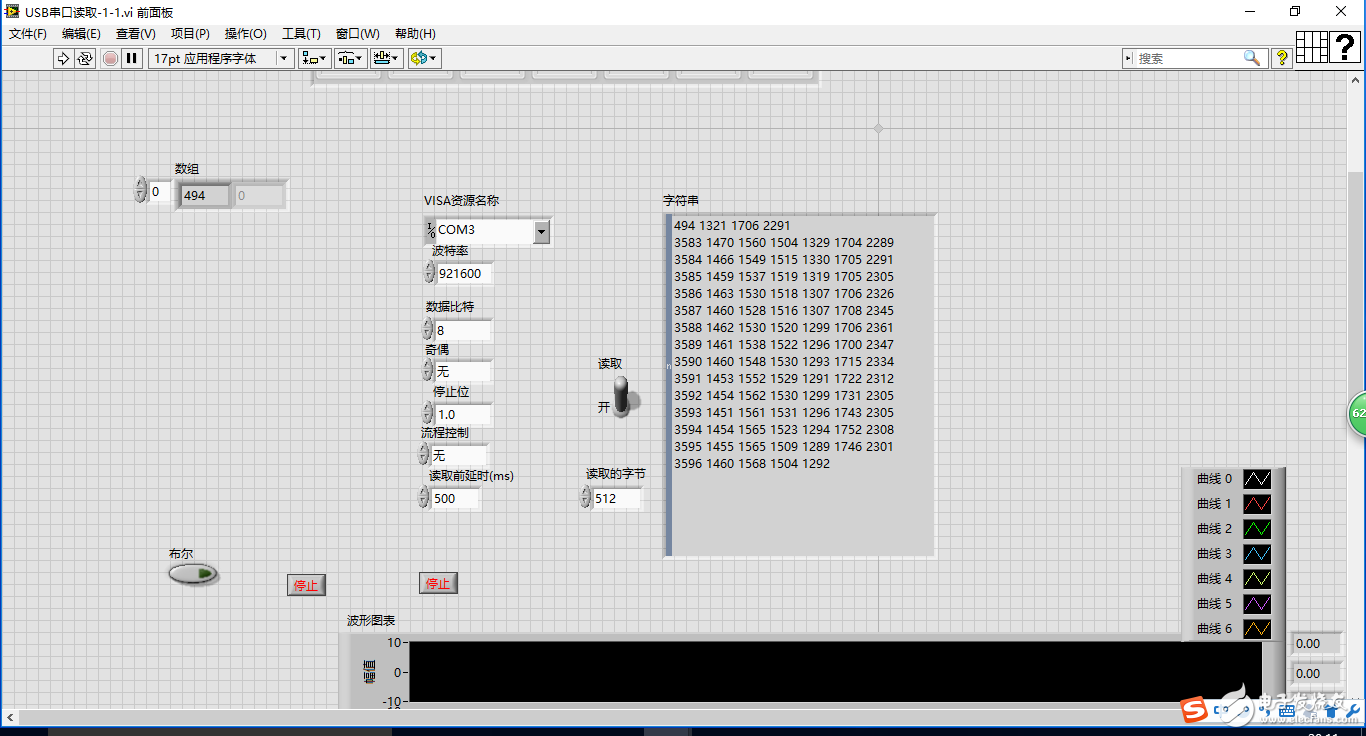Click the 曲线 5 purple plot icon

point(1257,604)
